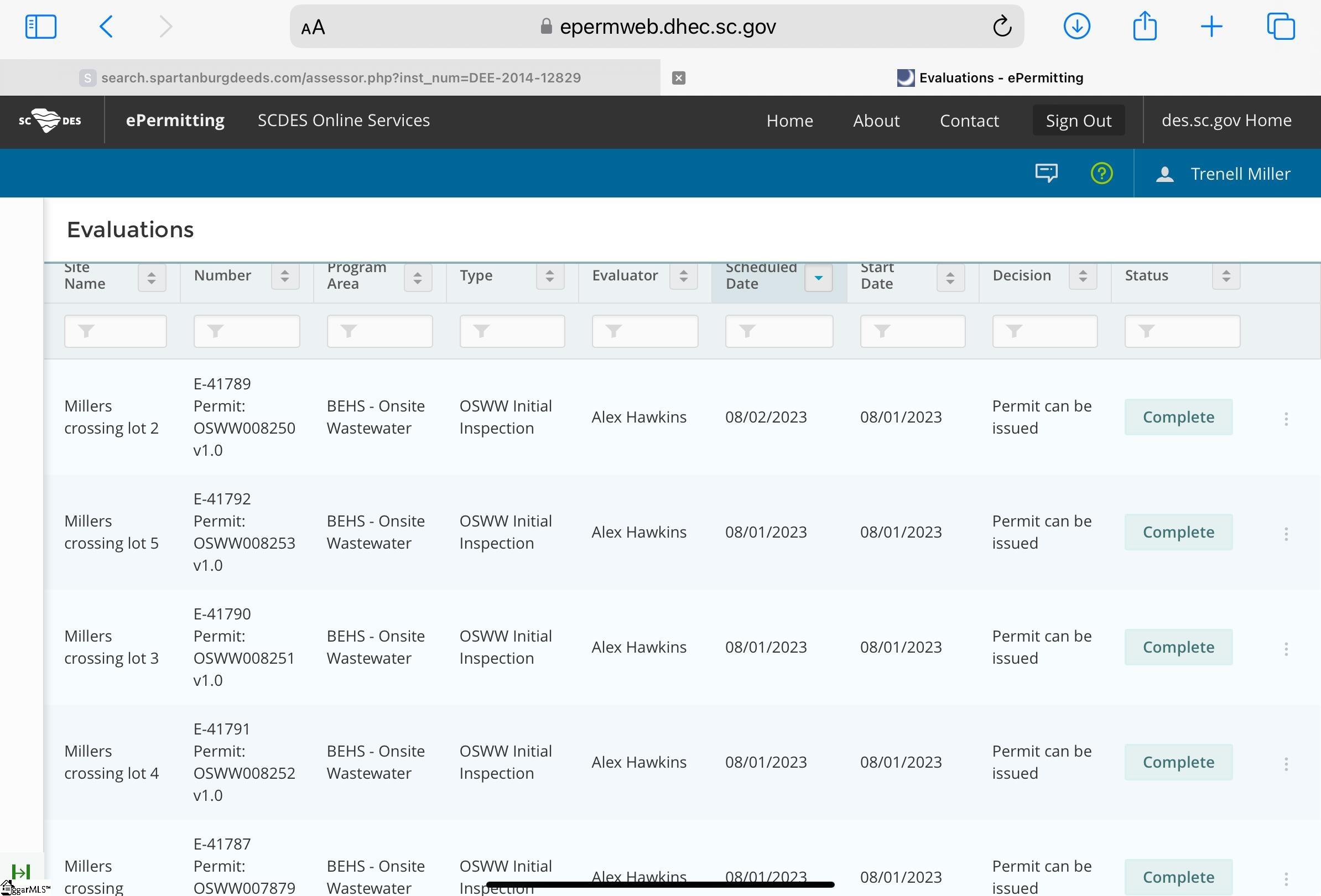This screenshot has height=896, width=1321.
Task: Open row menu for Millers crossing lot 2
Action: [1286, 419]
